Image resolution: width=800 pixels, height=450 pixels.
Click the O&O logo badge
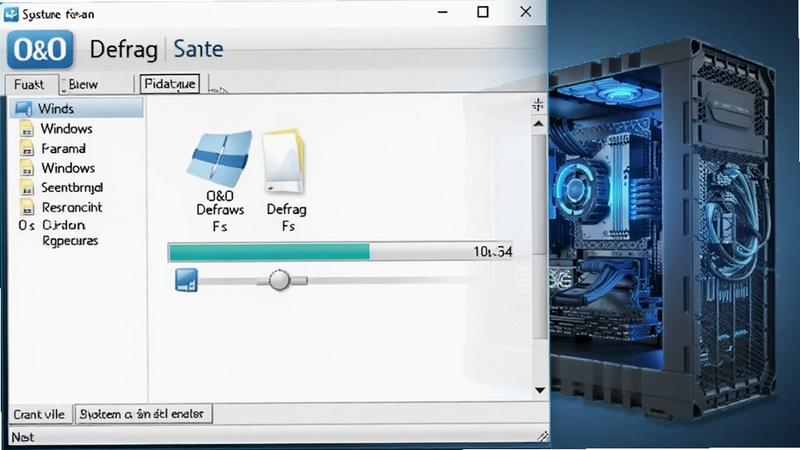[x=40, y=49]
